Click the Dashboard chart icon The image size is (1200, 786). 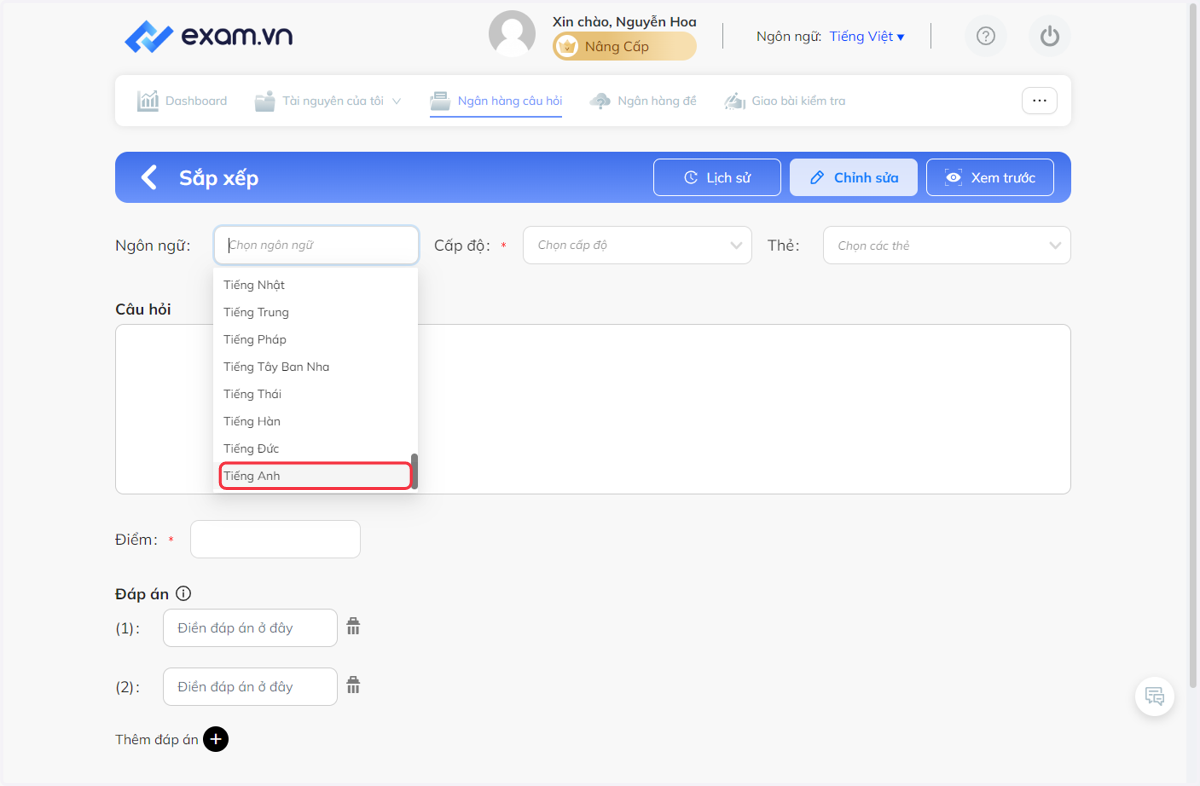(148, 101)
